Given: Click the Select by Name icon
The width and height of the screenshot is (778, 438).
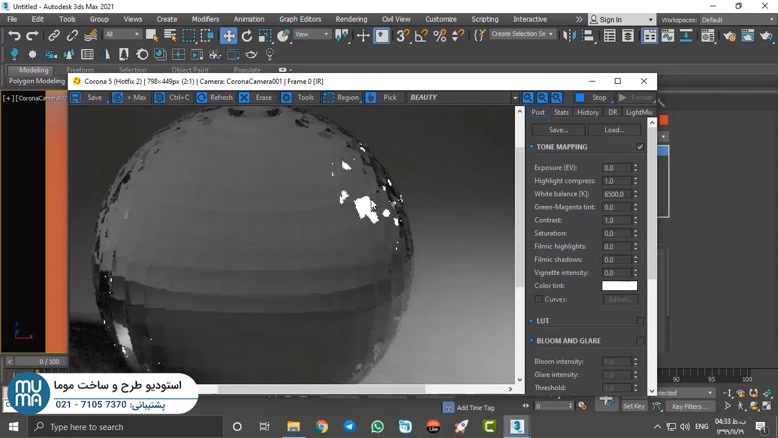Looking at the screenshot, I should click(x=170, y=35).
